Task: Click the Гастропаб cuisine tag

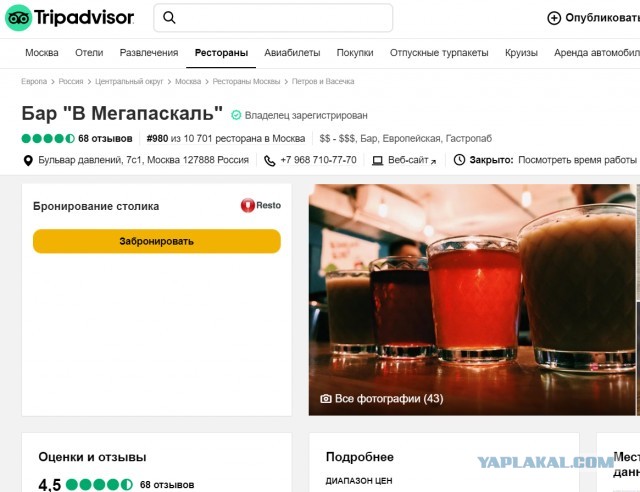Action: click(x=469, y=138)
